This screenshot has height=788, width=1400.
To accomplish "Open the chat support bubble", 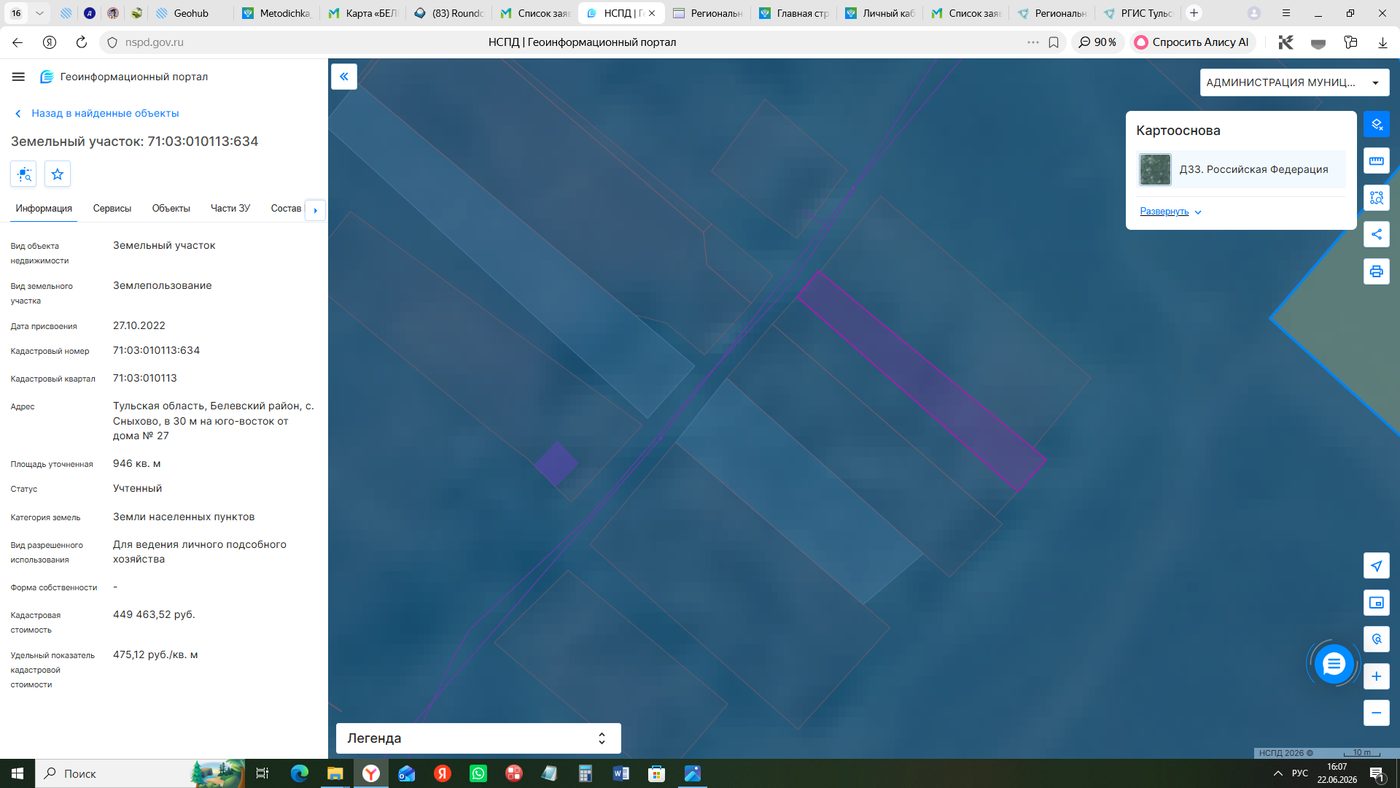I will pyautogui.click(x=1333, y=663).
